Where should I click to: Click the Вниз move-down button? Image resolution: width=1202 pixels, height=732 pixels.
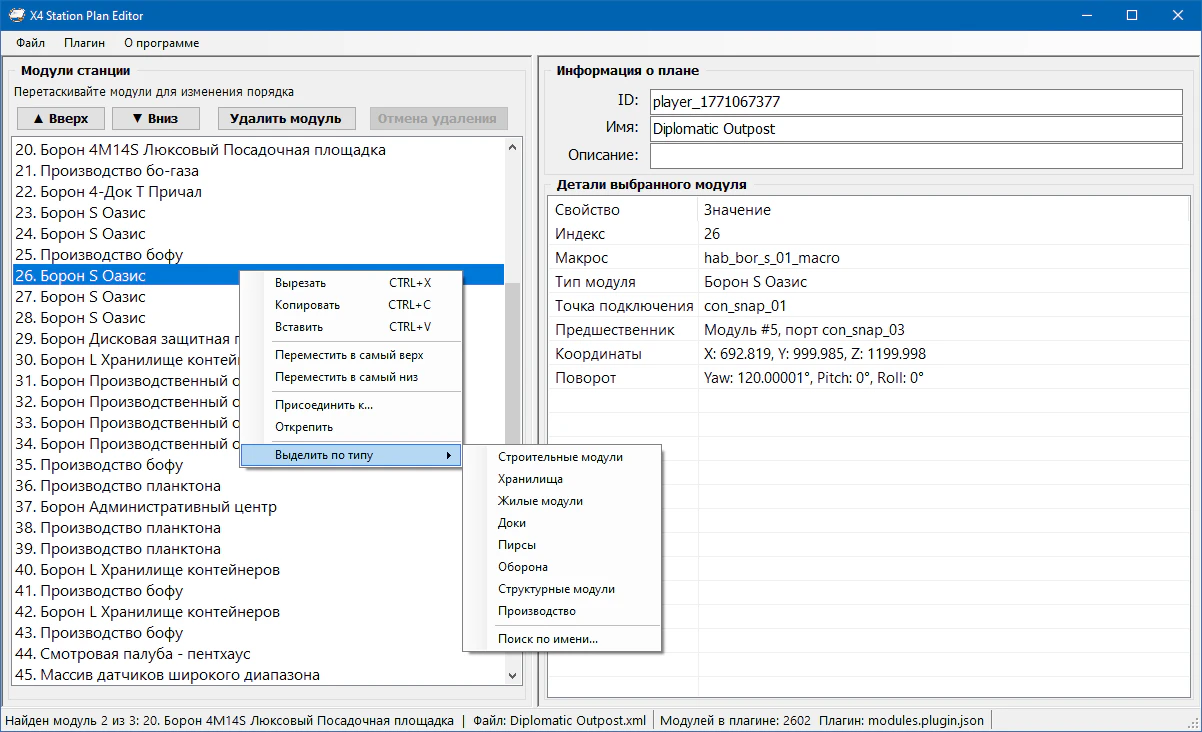pos(155,118)
